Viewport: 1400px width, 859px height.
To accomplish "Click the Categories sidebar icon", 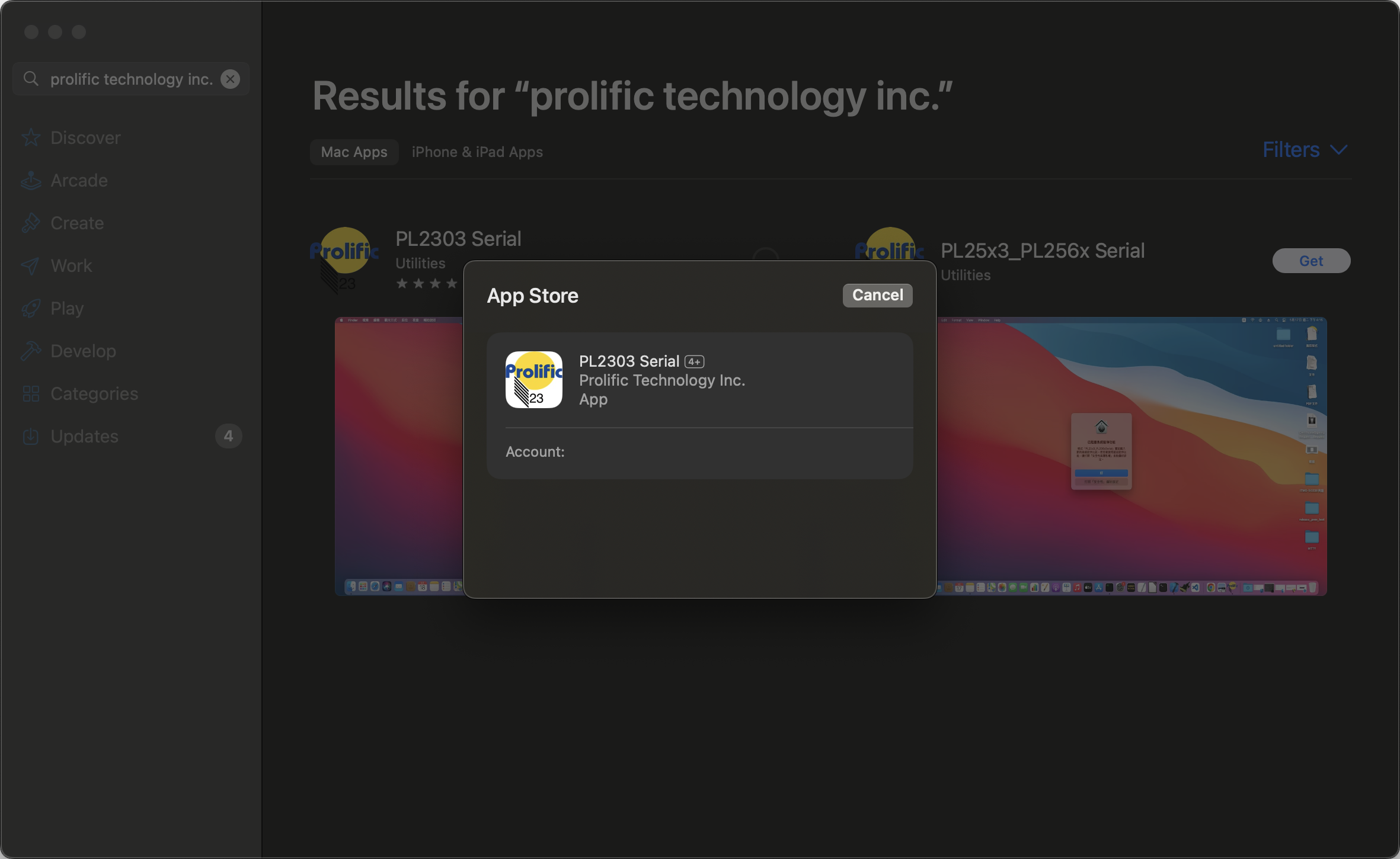I will coord(31,393).
